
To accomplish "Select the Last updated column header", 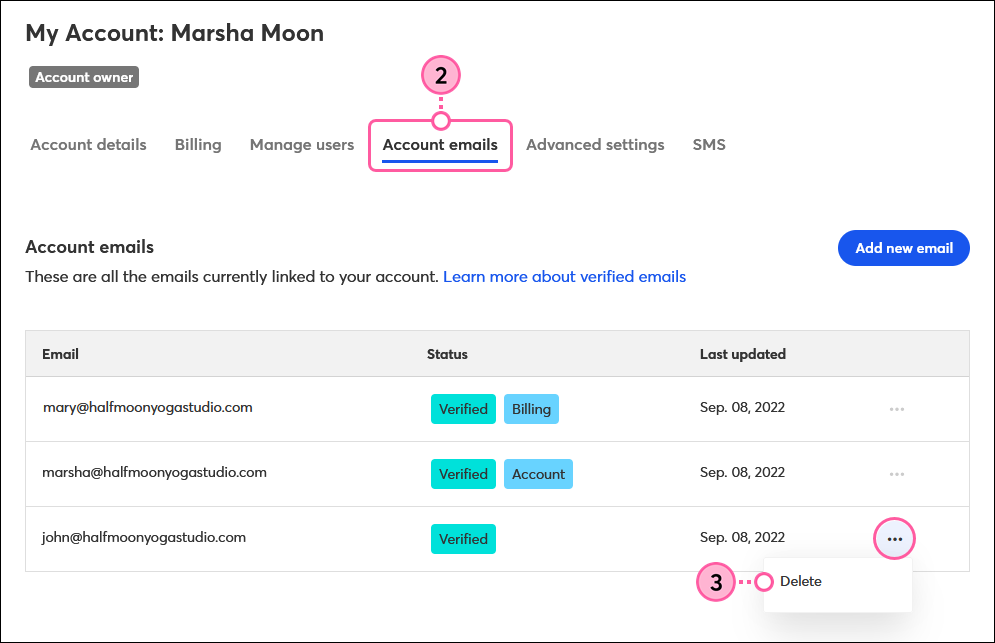I will (742, 354).
